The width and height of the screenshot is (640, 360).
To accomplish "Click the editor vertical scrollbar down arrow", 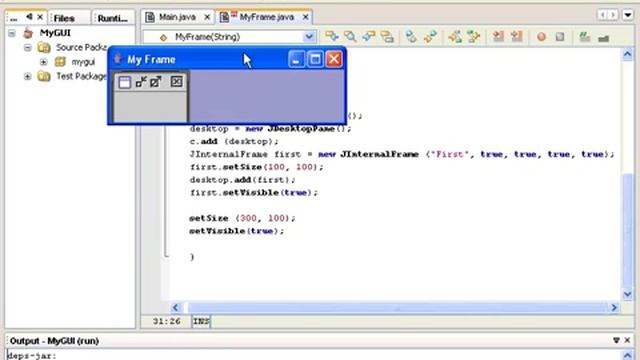I will [x=627, y=294].
